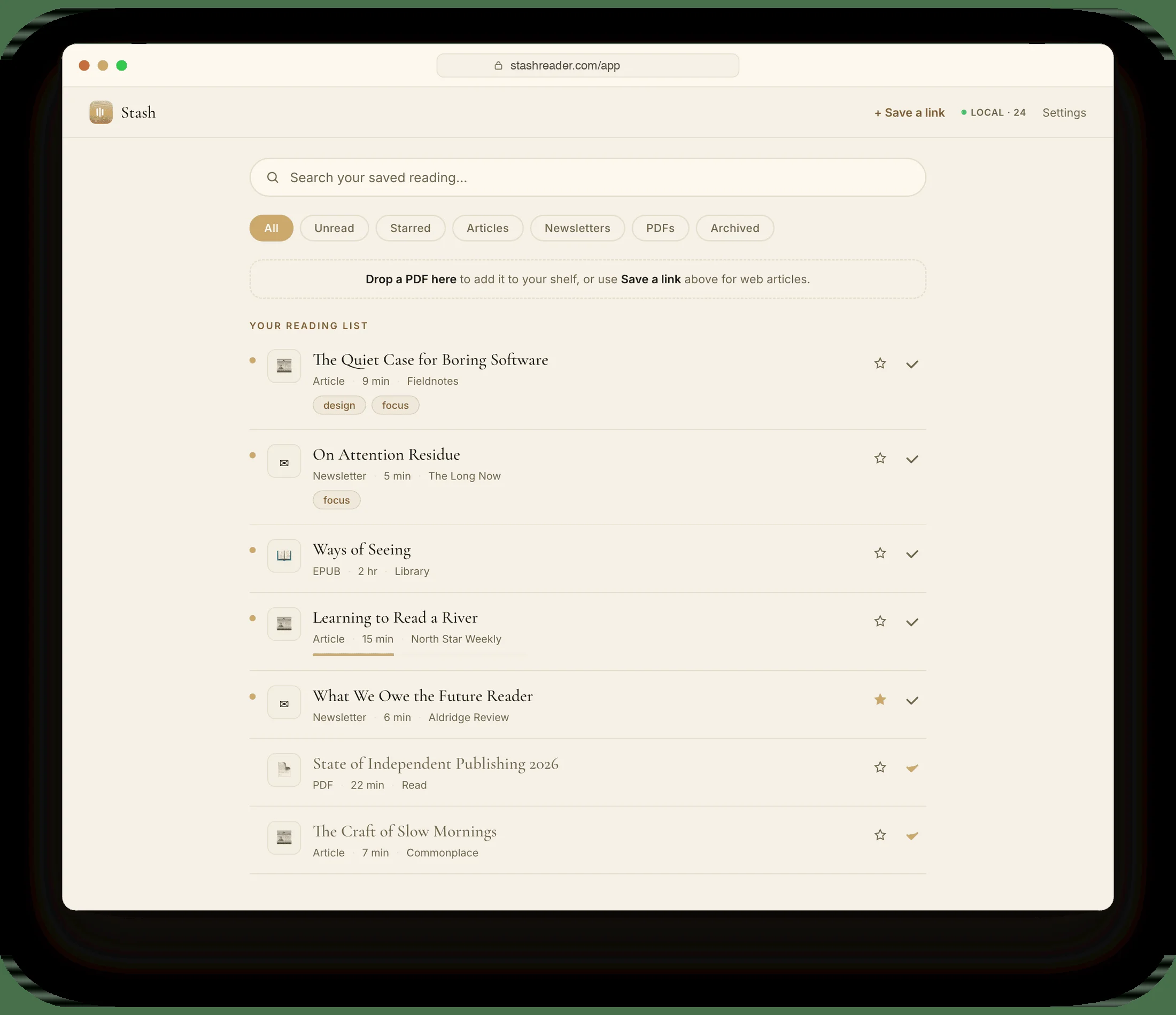Show Starred items
This screenshot has width=1176, height=1015.
[411, 228]
